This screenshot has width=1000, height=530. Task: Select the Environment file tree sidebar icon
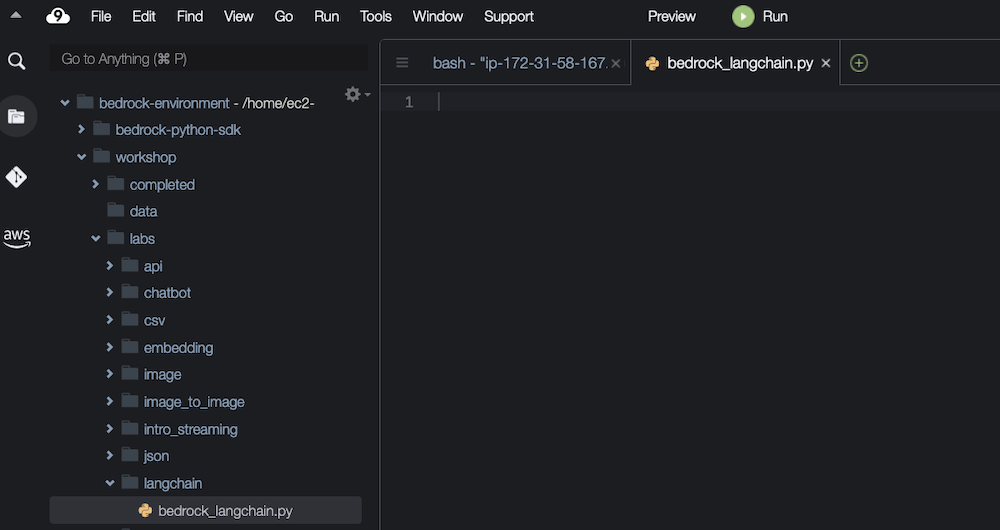16,116
